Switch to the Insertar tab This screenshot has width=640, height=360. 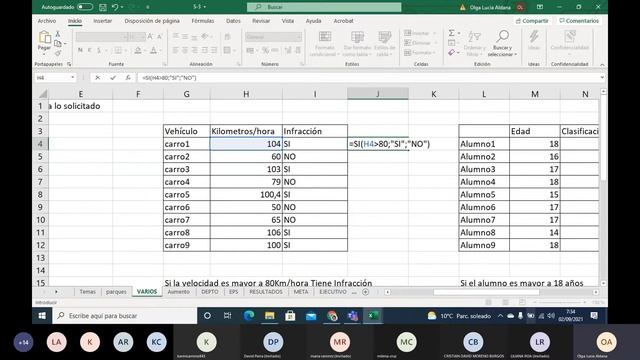102,21
